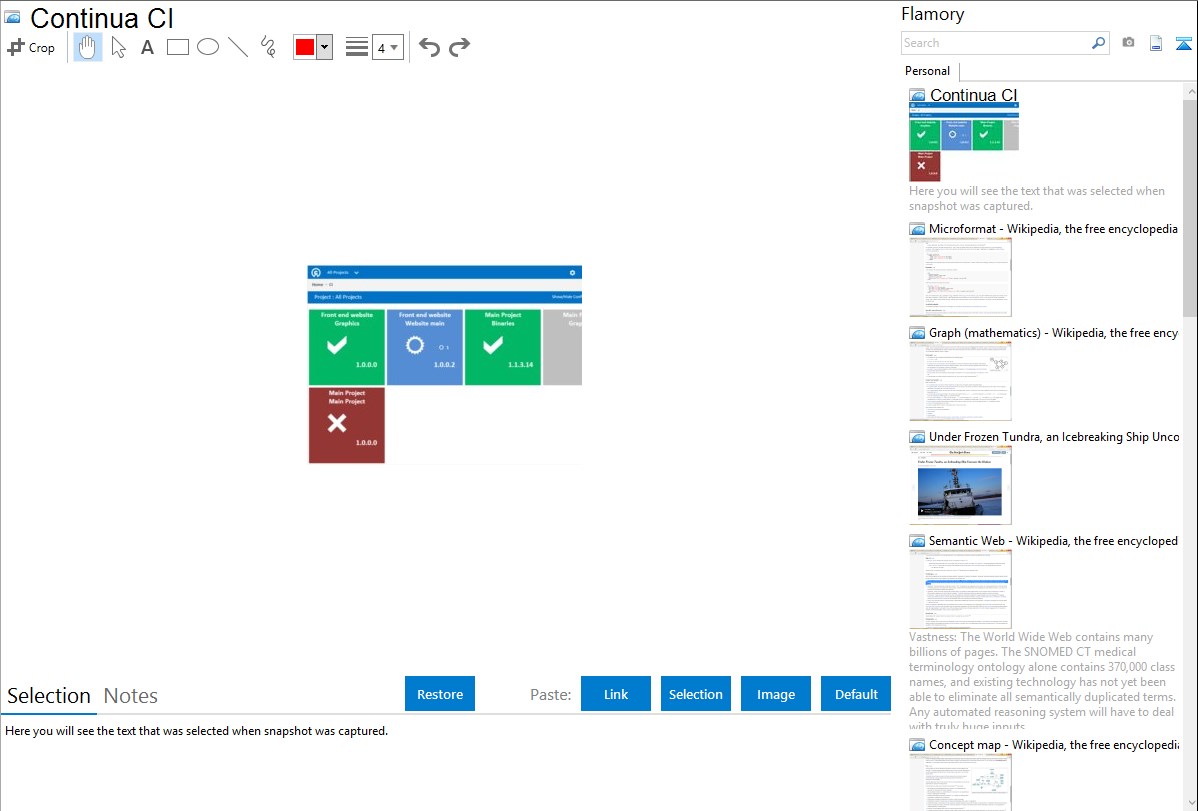This screenshot has height=811, width=1198.
Task: Click the sidebar scrollbar up arrow
Action: point(1191,91)
